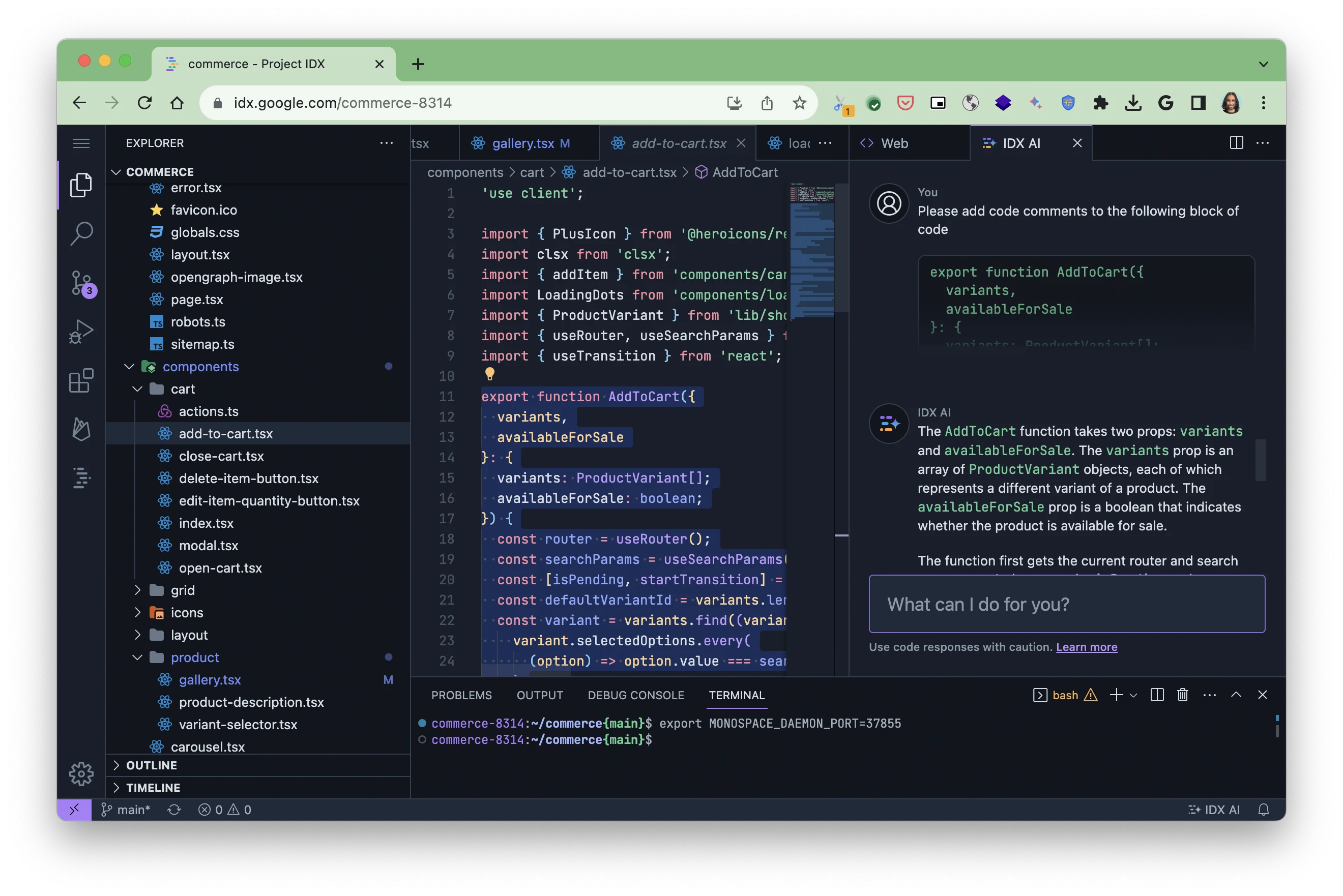Open Source Control view with 3 badge
Screen dimensions: 1343x896
pyautogui.click(x=81, y=282)
